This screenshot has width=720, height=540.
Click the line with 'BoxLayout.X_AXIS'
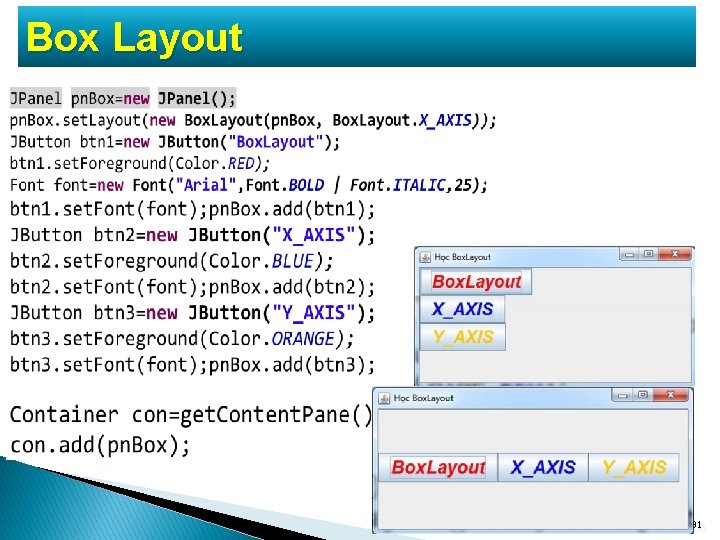253,120
